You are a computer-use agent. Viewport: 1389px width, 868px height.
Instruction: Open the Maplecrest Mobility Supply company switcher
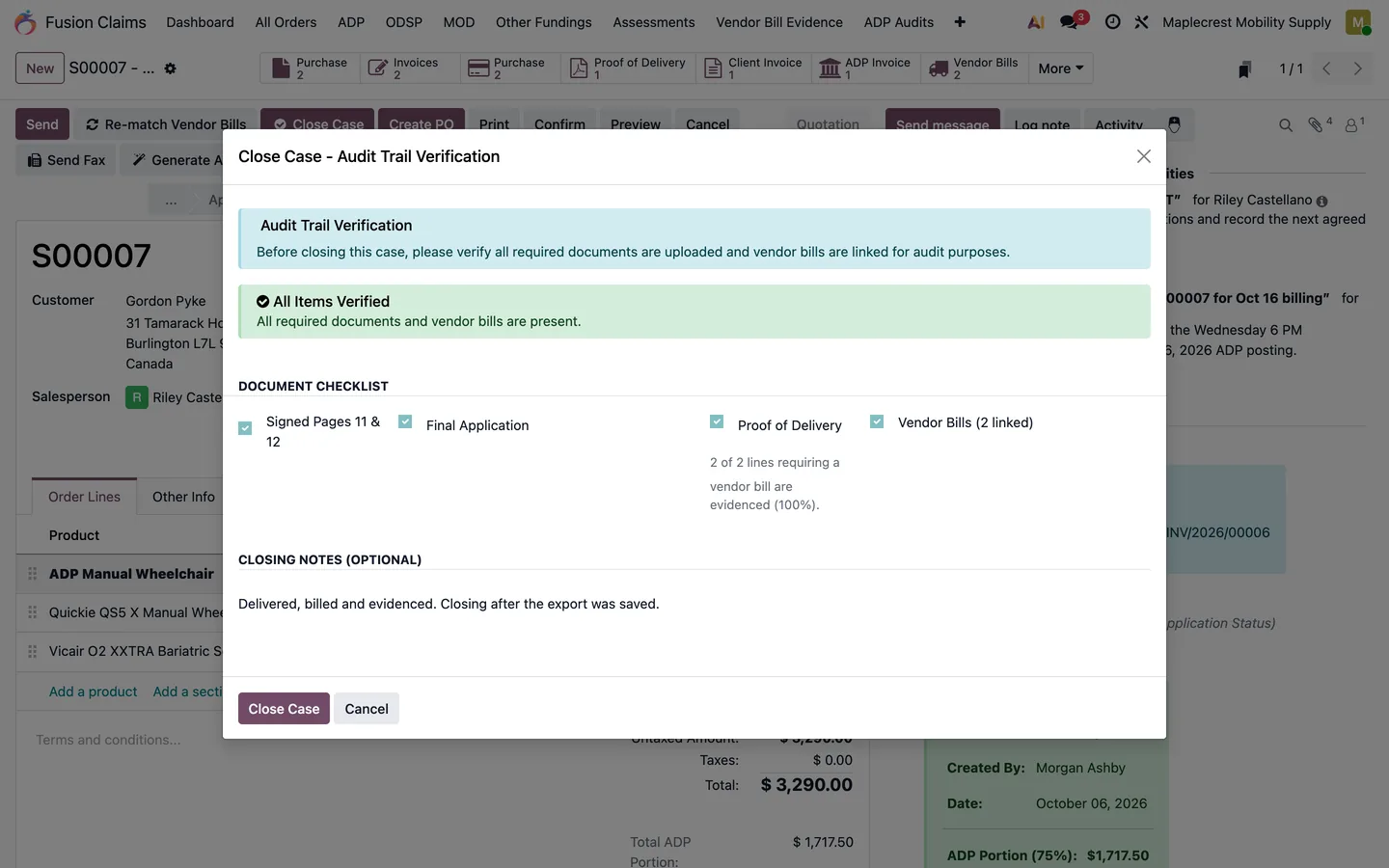point(1246,22)
